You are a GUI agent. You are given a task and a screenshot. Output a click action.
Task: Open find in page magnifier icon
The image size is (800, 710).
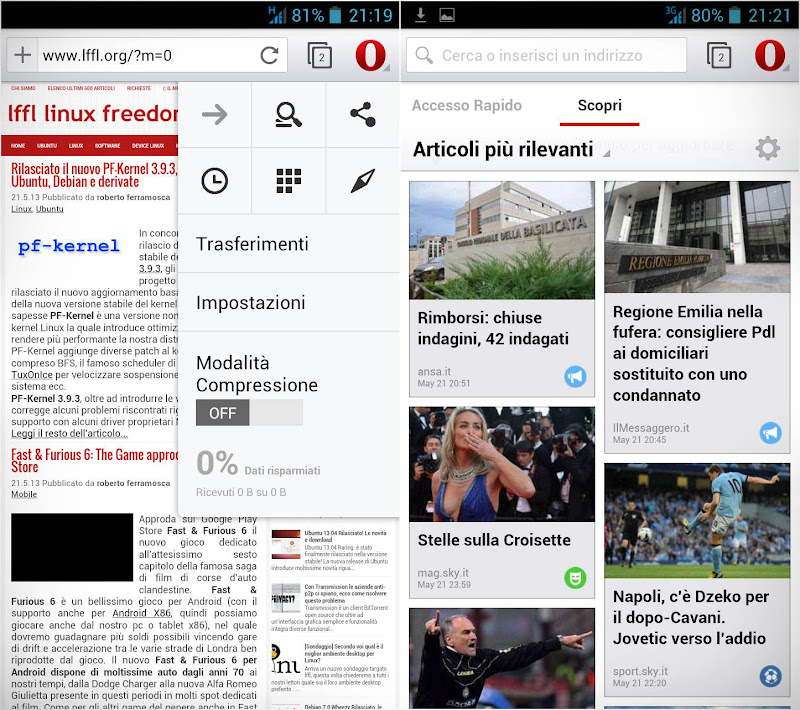[288, 115]
